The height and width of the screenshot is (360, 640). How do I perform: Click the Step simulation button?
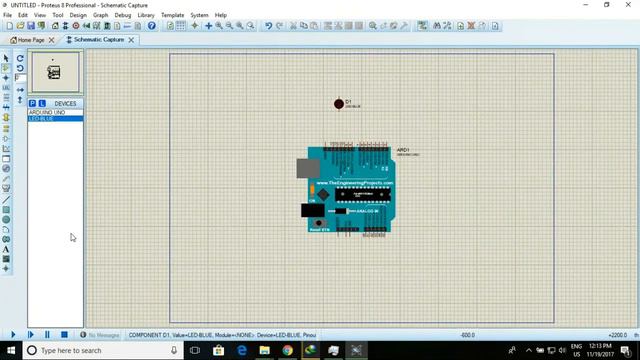click(x=30, y=335)
